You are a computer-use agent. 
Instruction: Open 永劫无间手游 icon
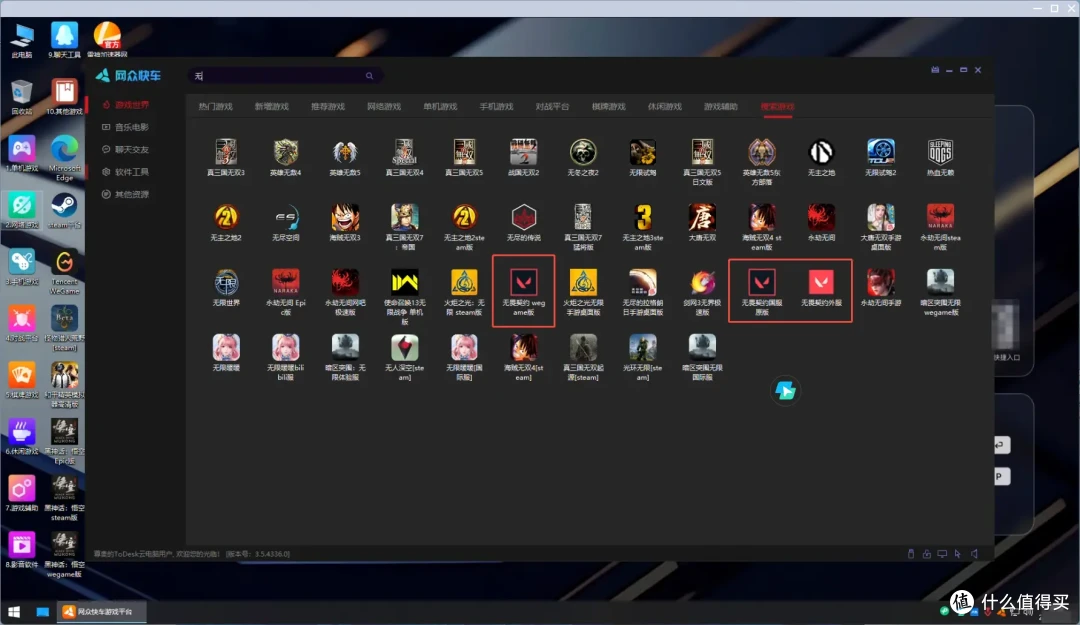(880, 282)
